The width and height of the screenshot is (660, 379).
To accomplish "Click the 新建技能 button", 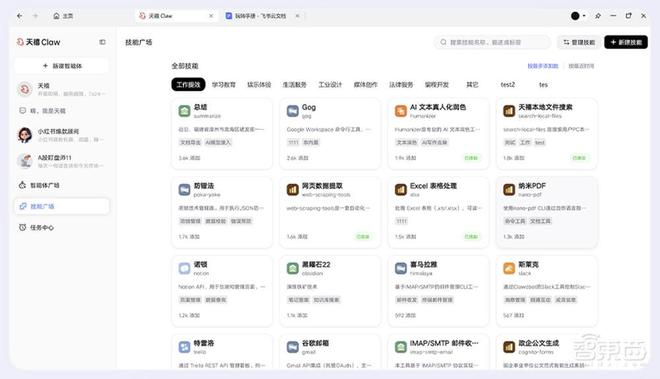I will pos(626,42).
